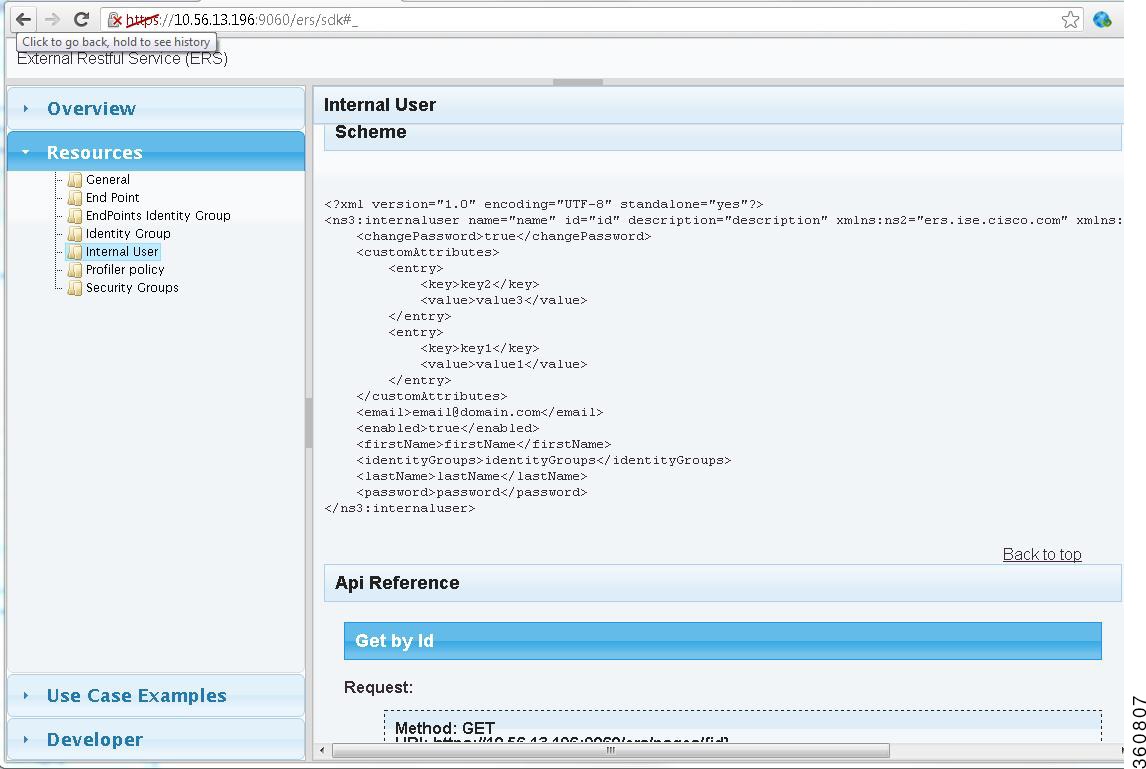
Task: Click the Identity Group folder icon
Action: [x=75, y=234]
